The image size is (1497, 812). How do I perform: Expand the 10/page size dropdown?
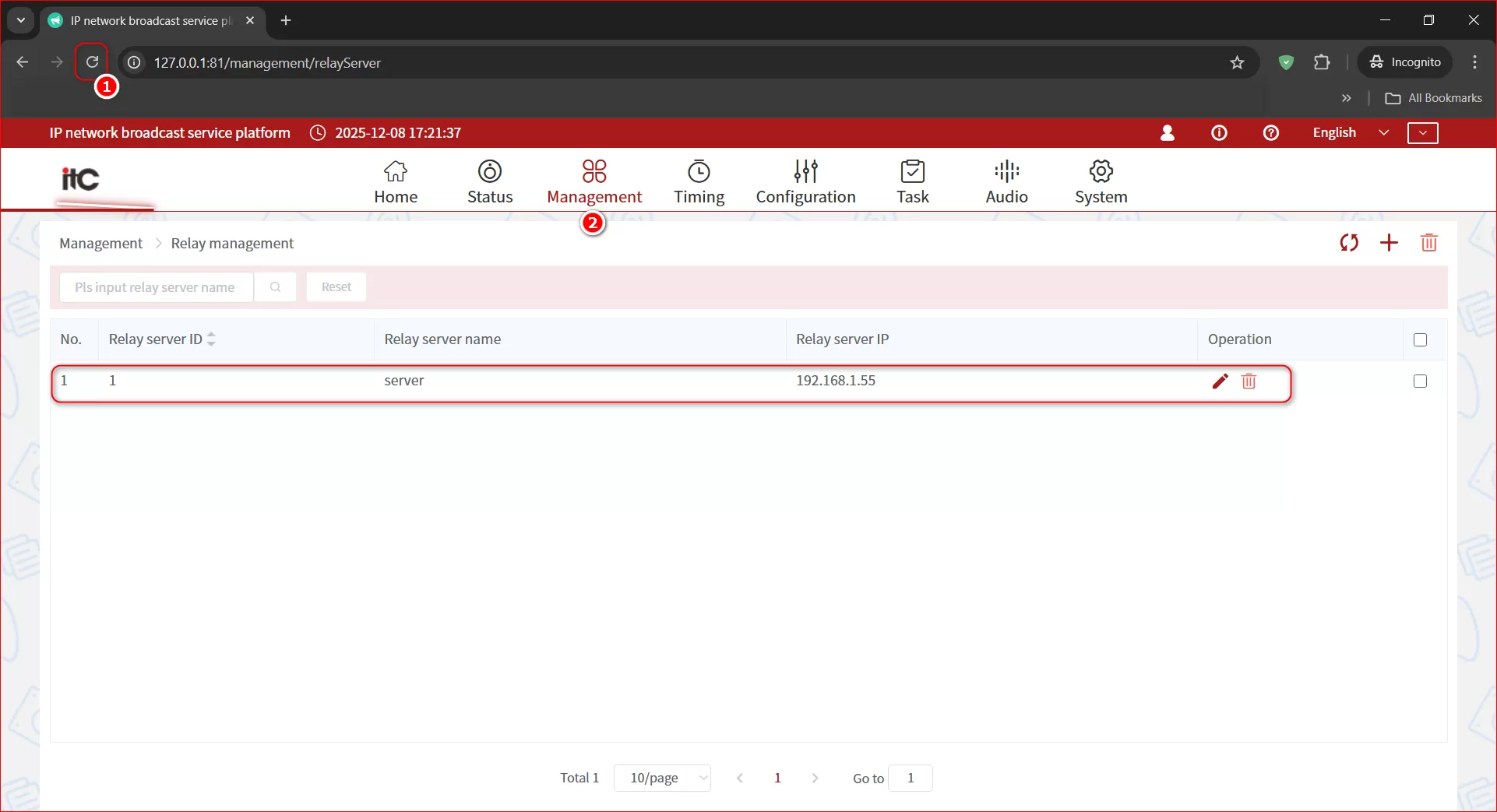click(662, 778)
